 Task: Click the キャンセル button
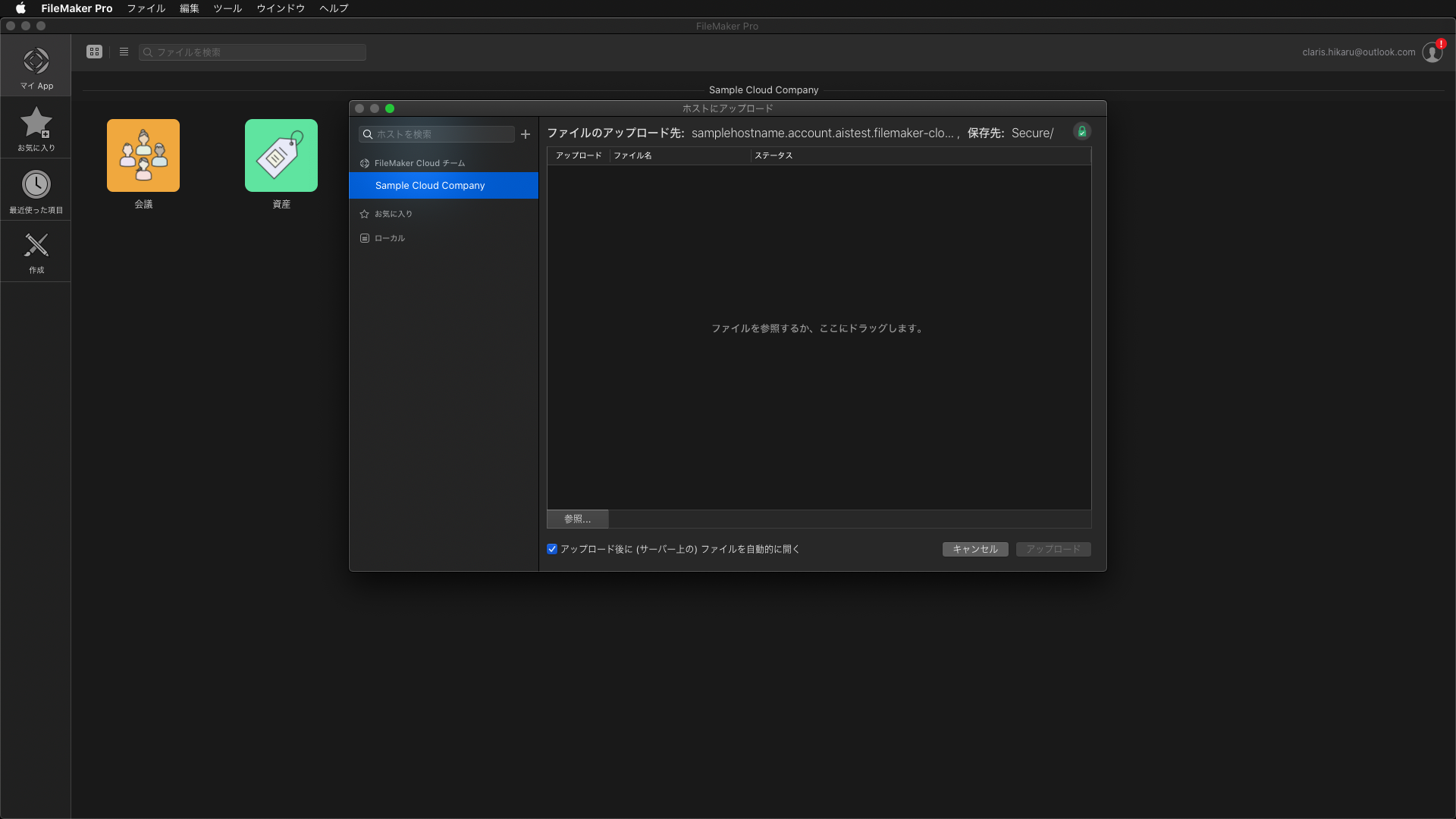click(x=974, y=549)
